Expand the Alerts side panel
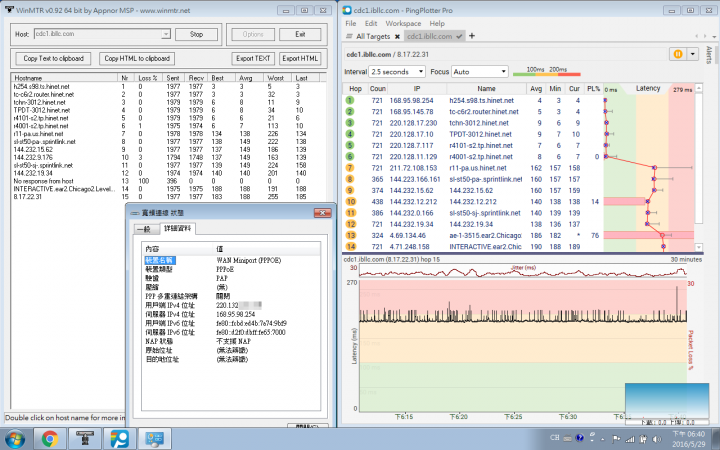This screenshot has width=720, height=450. pos(709,55)
